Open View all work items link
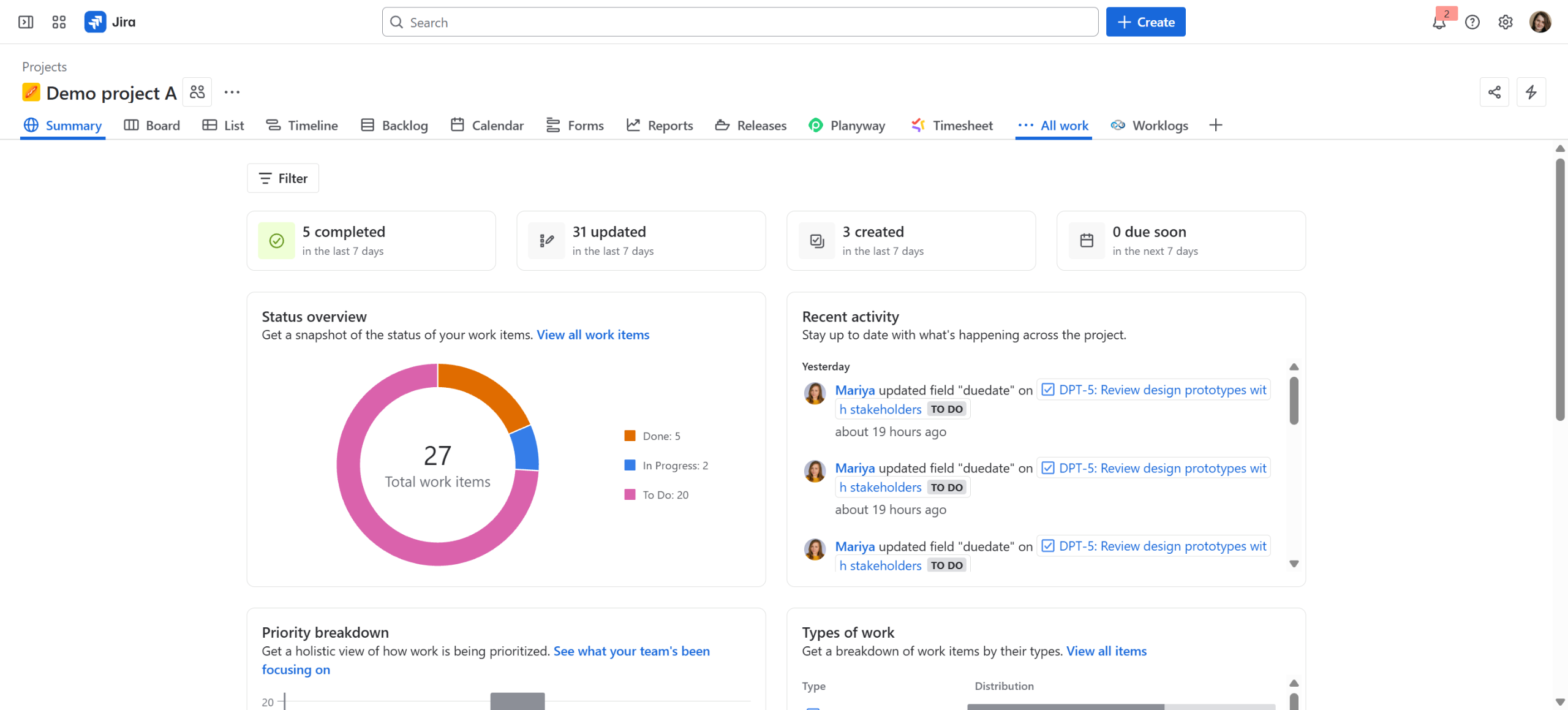1568x710 pixels. tap(592, 334)
